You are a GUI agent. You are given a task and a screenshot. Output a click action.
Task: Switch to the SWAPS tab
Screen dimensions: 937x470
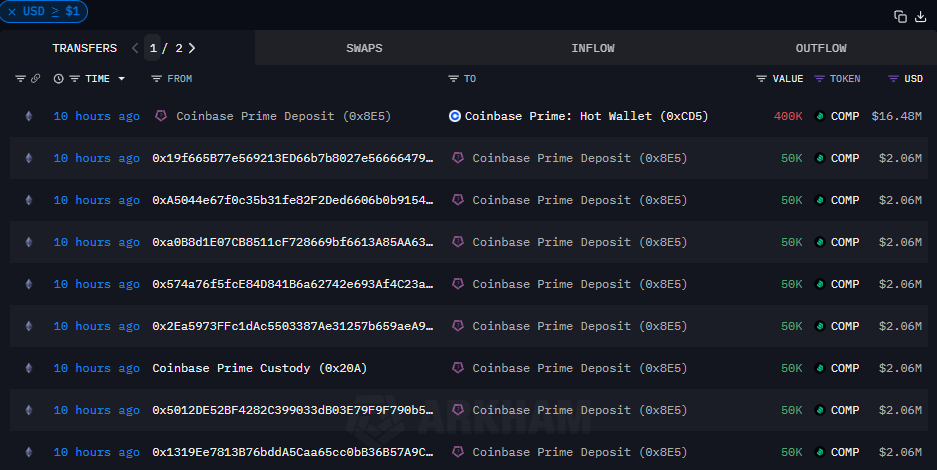pos(364,48)
